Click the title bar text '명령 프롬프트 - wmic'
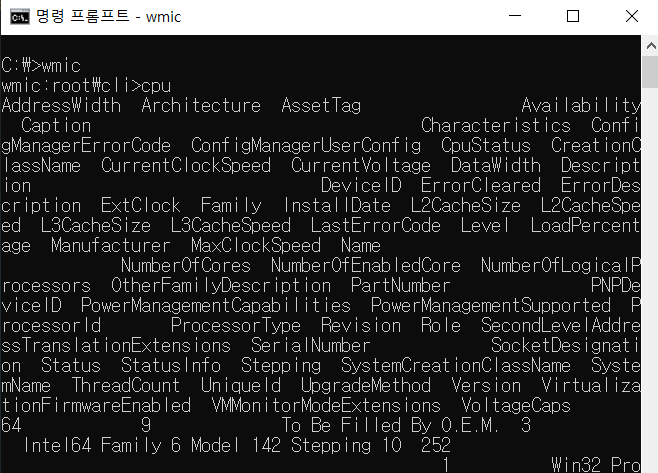This screenshot has width=658, height=473. coord(102,16)
